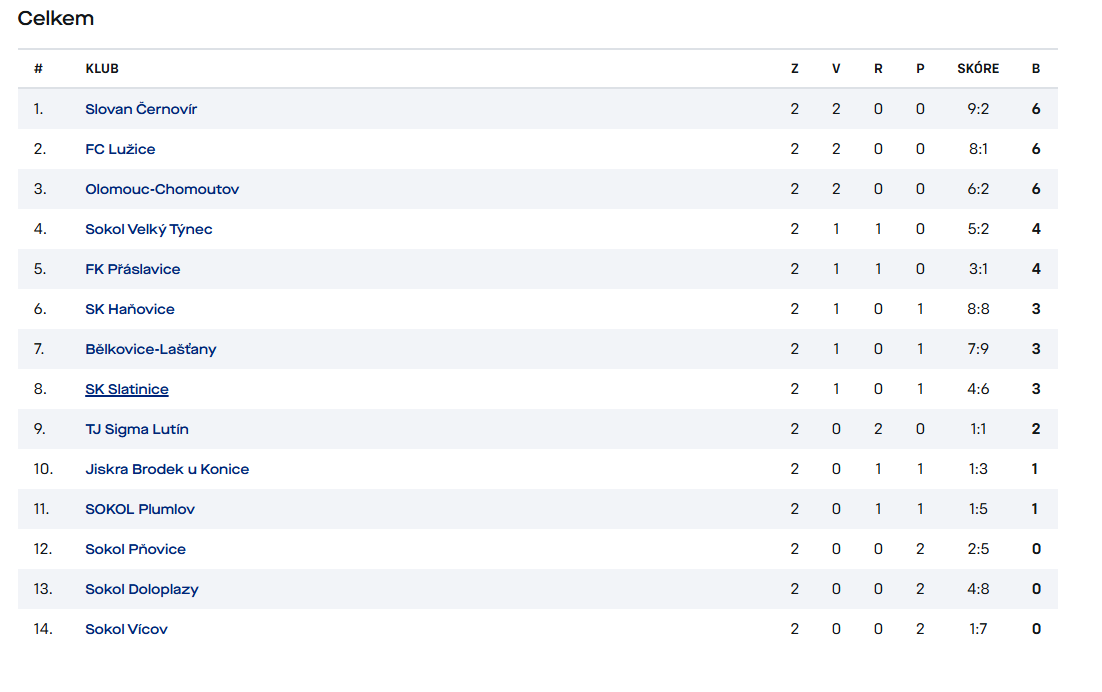1102x692 pixels.
Task: Click the FK Přáslavice team link
Action: coord(132,269)
